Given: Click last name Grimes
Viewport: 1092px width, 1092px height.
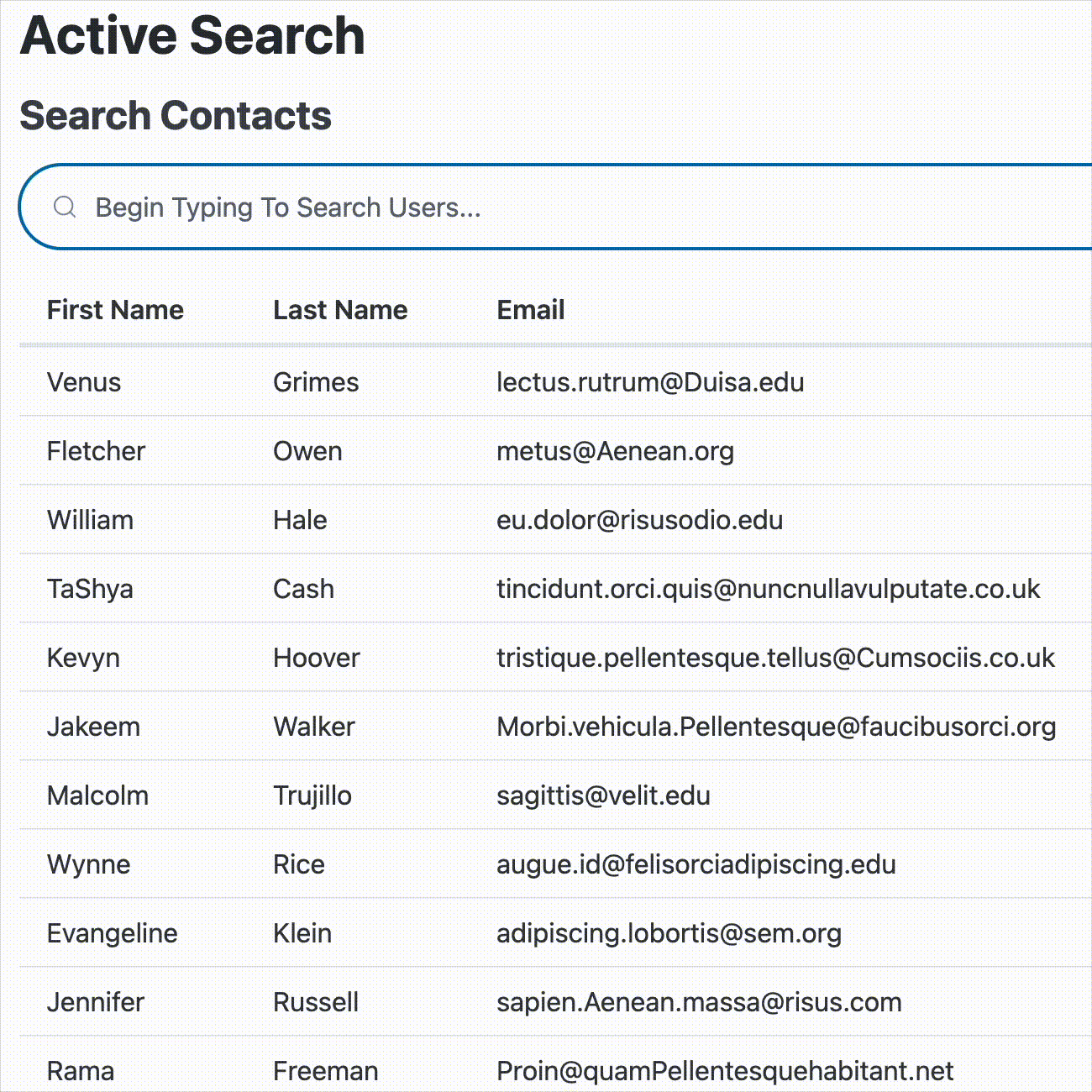Looking at the screenshot, I should pos(316,382).
